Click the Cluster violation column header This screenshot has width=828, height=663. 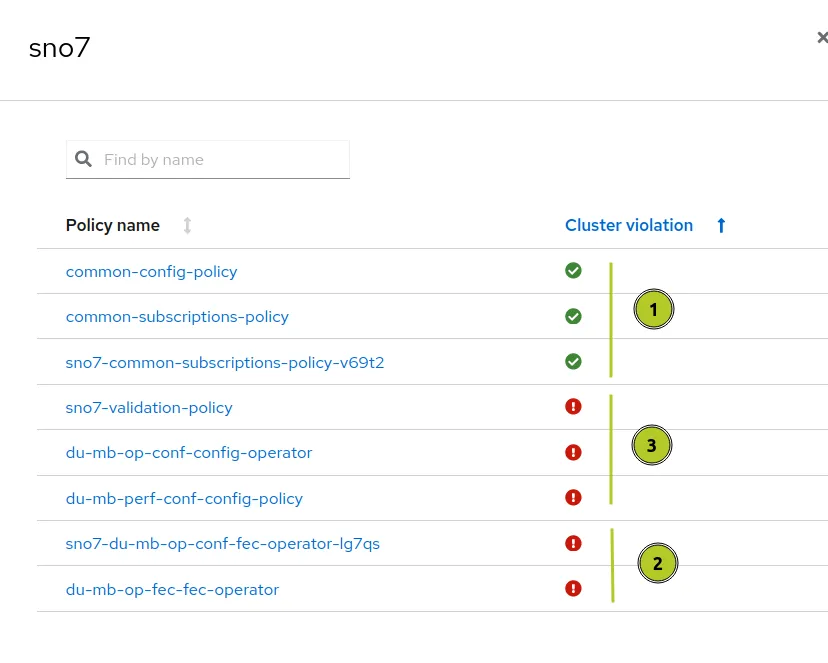coord(629,225)
